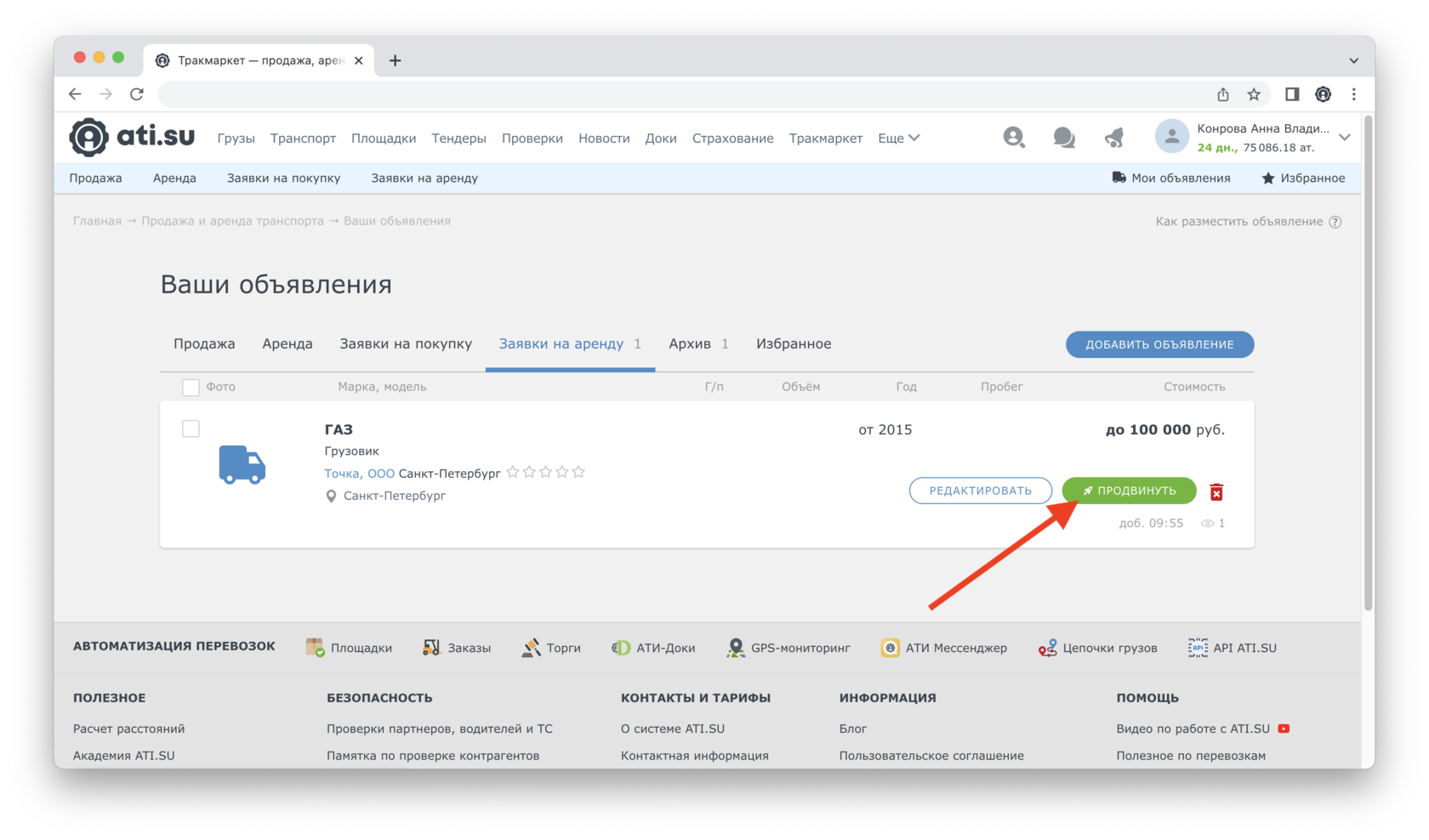This screenshot has width=1429, height=840.
Task: Switch to the Аренда tab under Ваши объявления
Action: pos(288,343)
